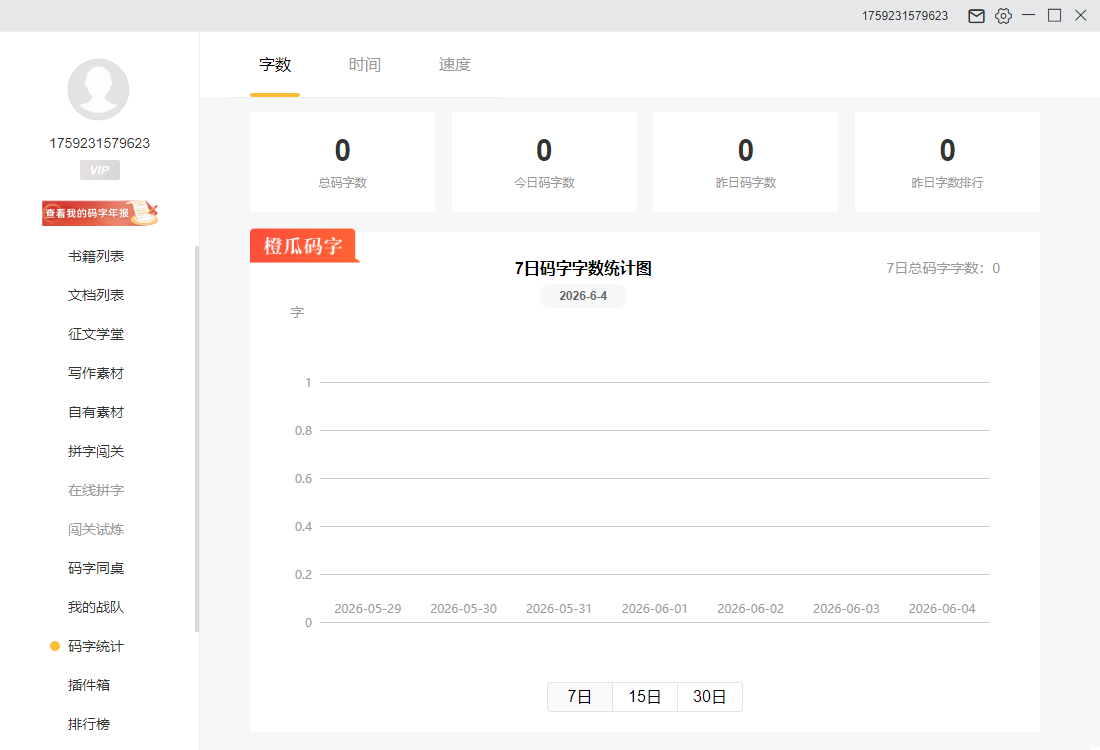
Task: Select 拼字闯关 in sidebar
Action: pos(96,451)
